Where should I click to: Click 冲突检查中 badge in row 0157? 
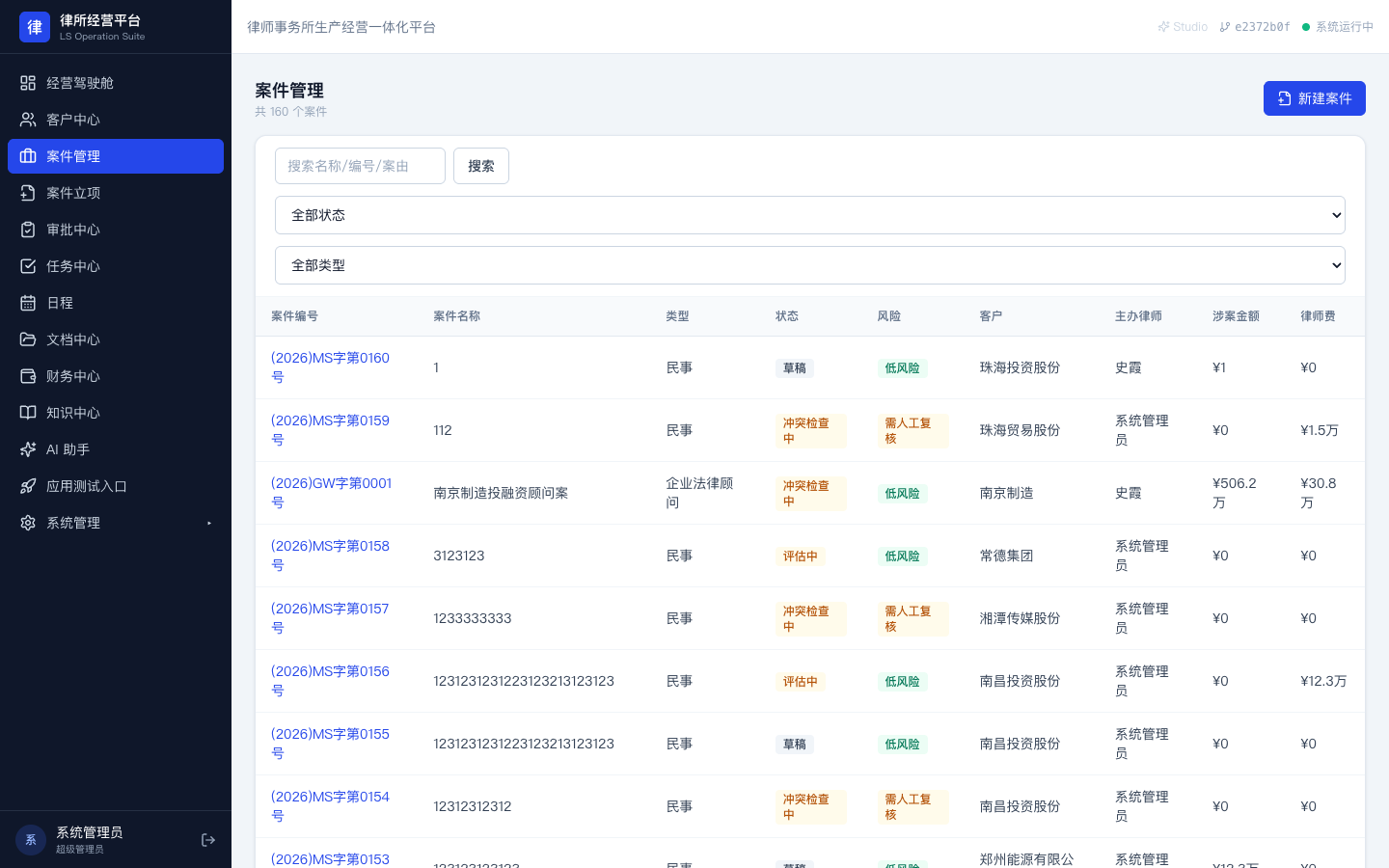[x=811, y=618]
